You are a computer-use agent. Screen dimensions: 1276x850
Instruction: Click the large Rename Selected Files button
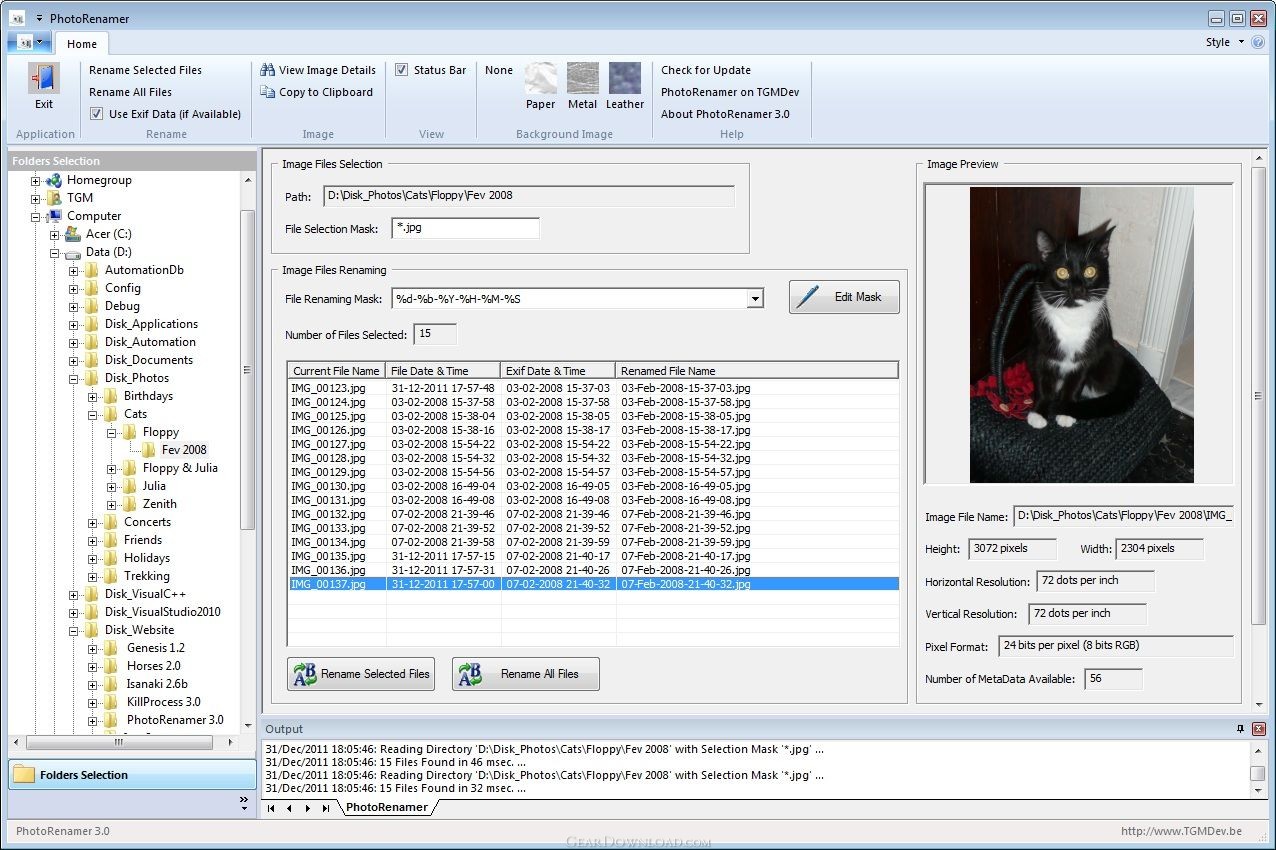[361, 674]
